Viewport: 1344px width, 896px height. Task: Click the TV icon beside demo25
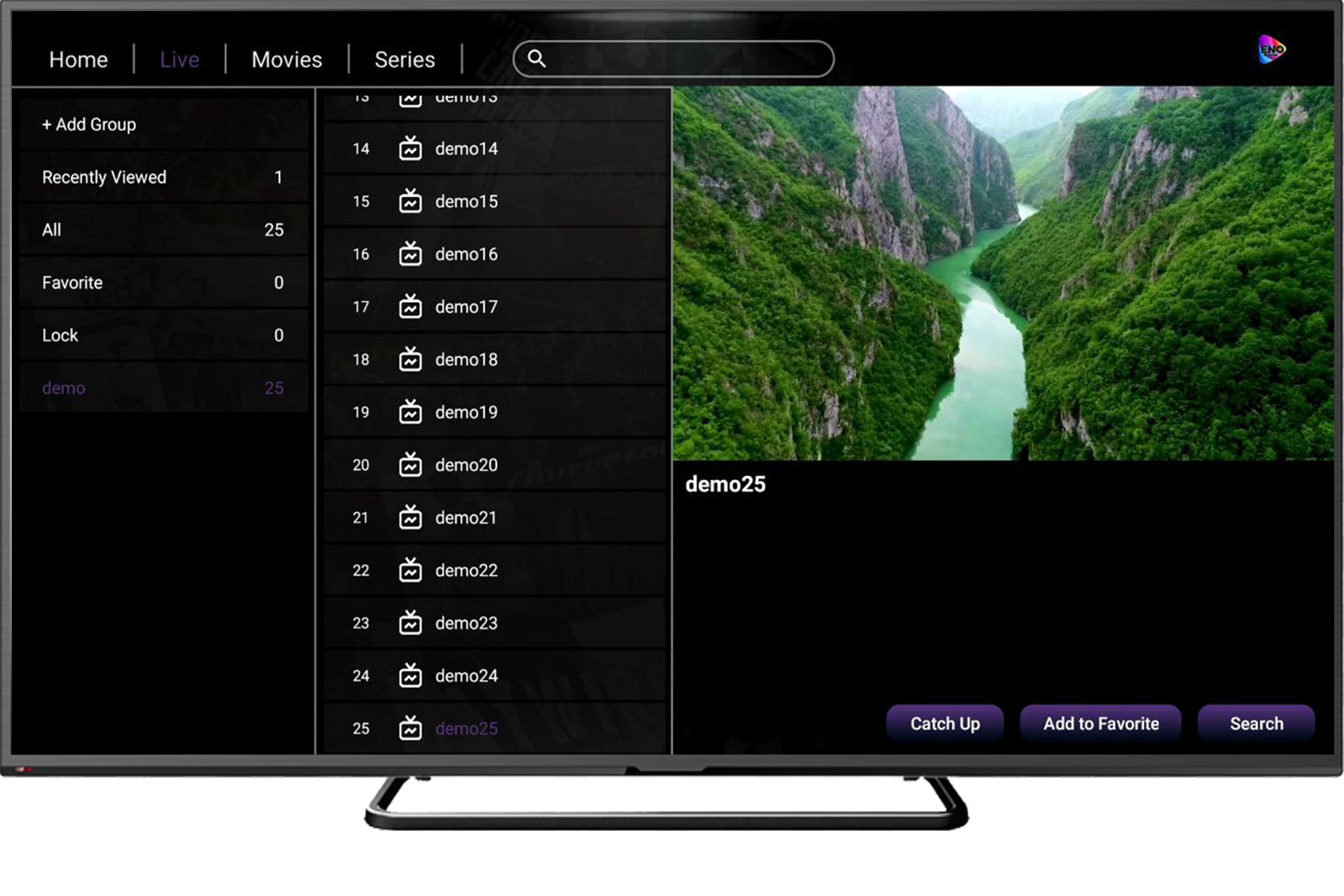coord(410,728)
